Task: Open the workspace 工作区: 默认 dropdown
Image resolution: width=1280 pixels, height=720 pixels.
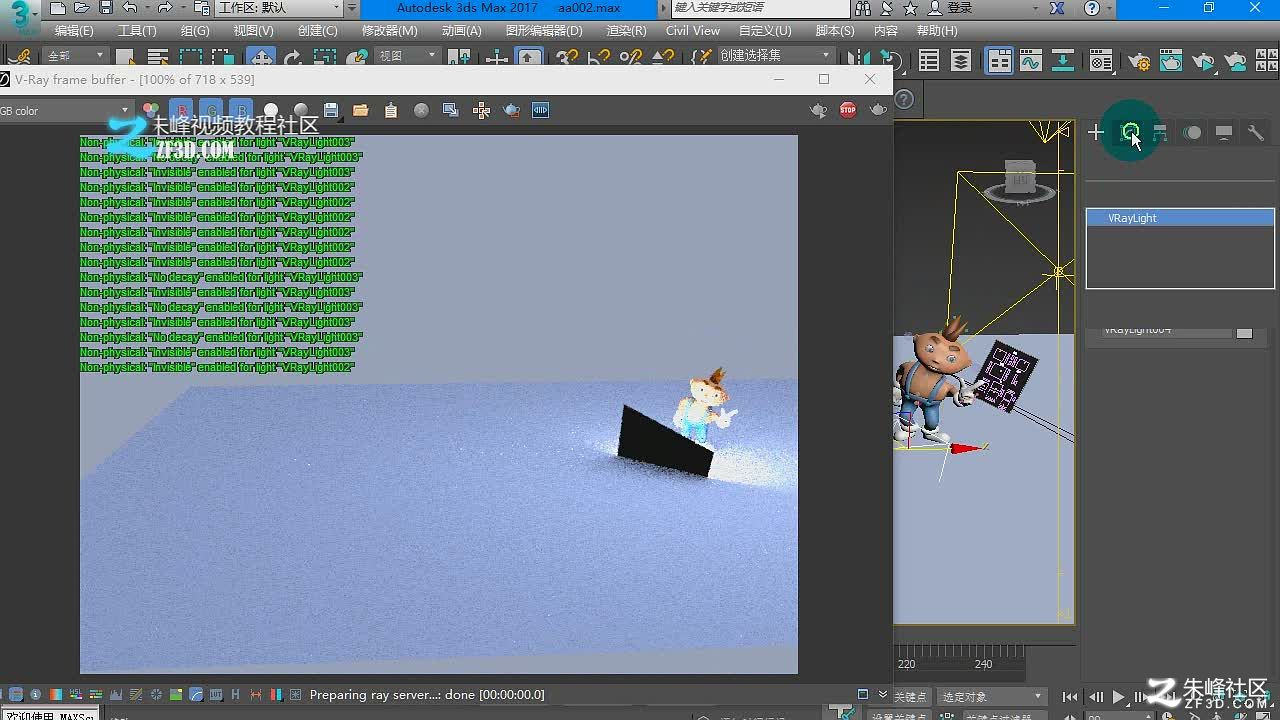Action: (x=280, y=8)
